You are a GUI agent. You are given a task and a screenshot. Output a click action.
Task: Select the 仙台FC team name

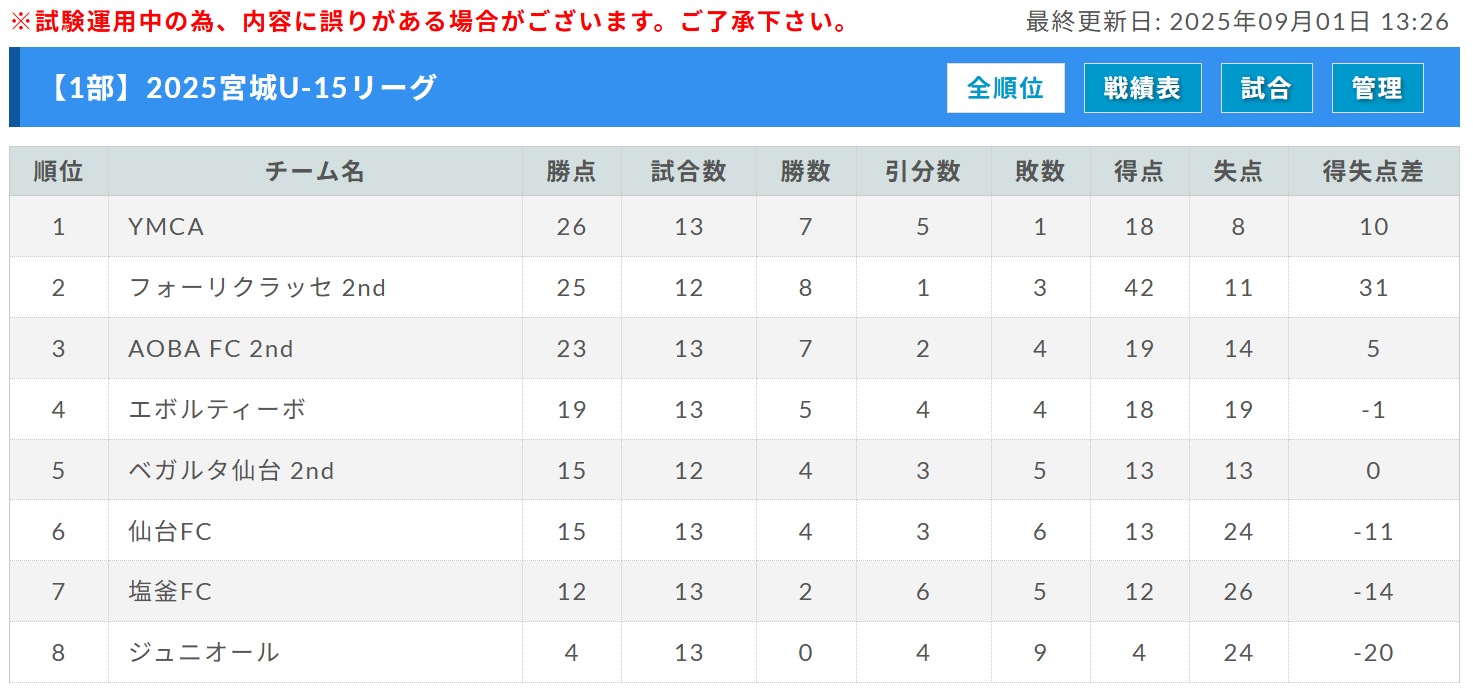[x=171, y=532]
